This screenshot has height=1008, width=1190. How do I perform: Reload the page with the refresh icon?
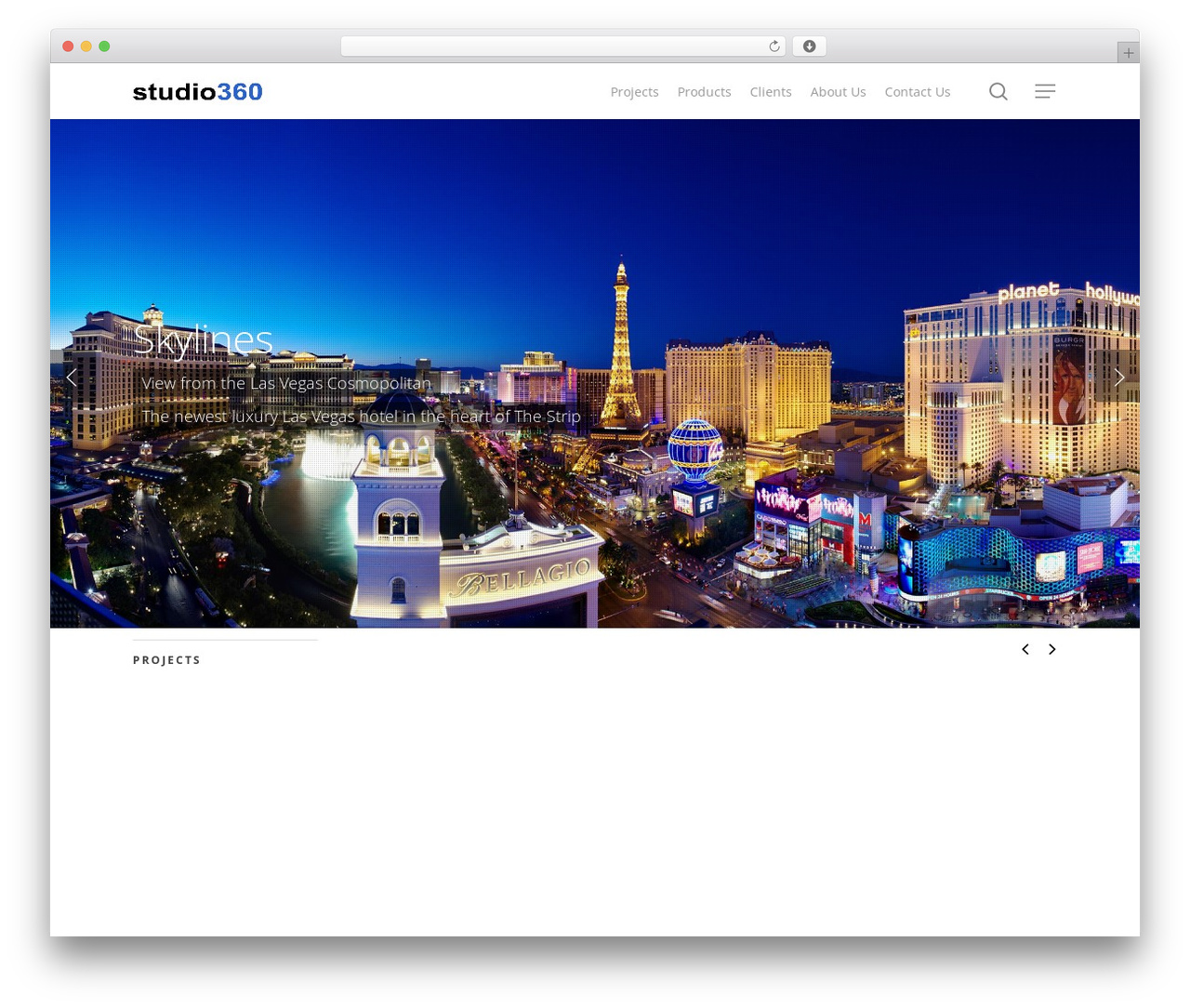tap(774, 46)
